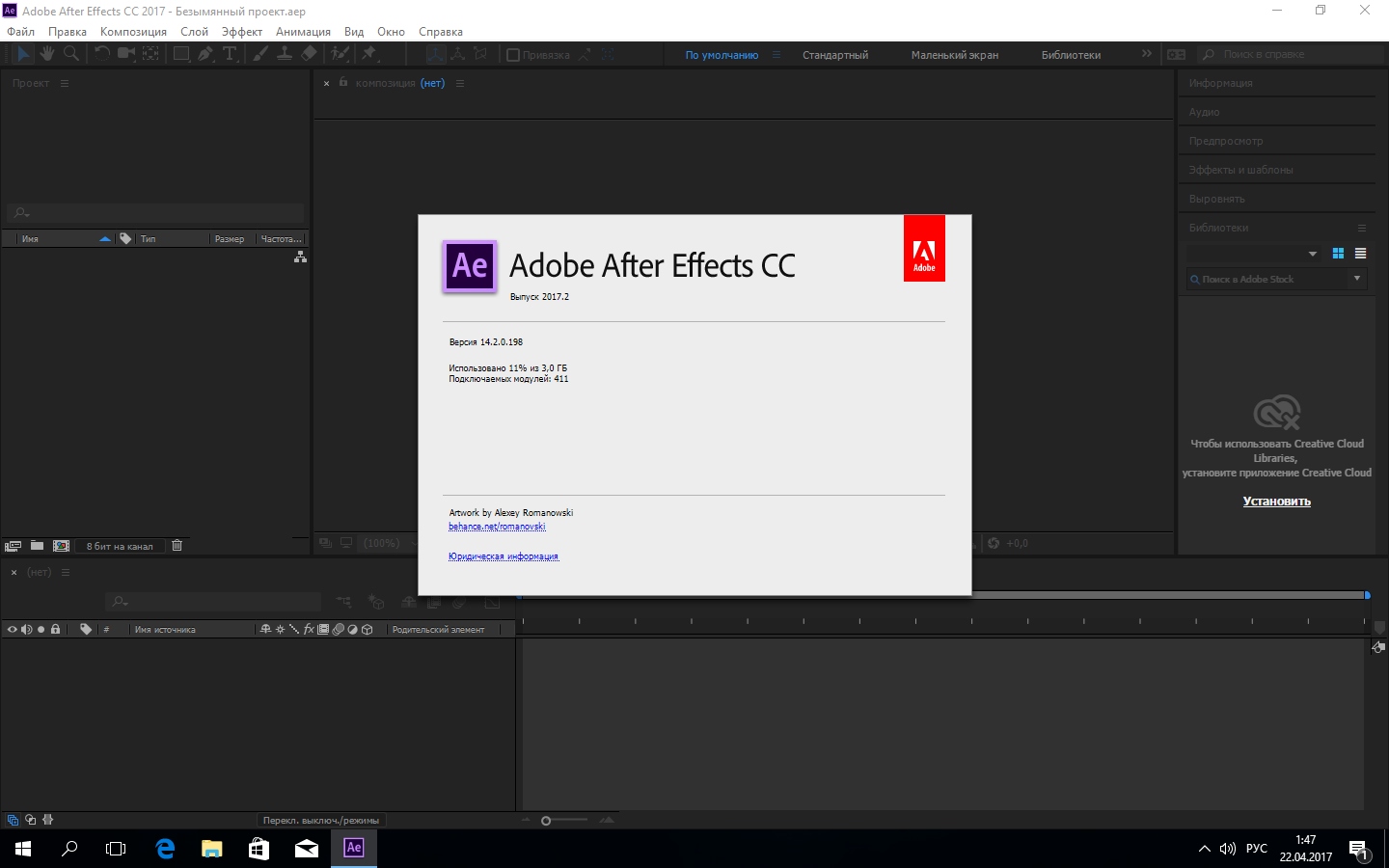Select the Rectangle shape tool

[180, 54]
